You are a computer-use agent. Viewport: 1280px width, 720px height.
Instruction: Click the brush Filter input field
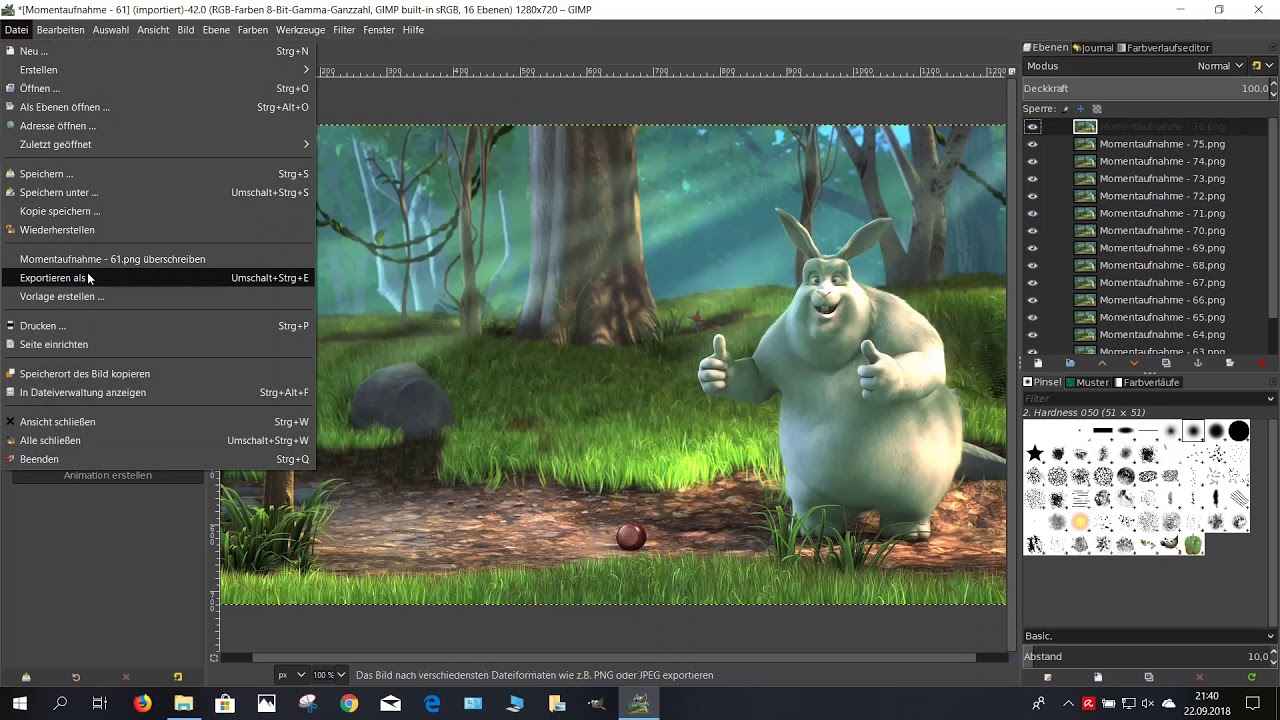click(x=1144, y=399)
